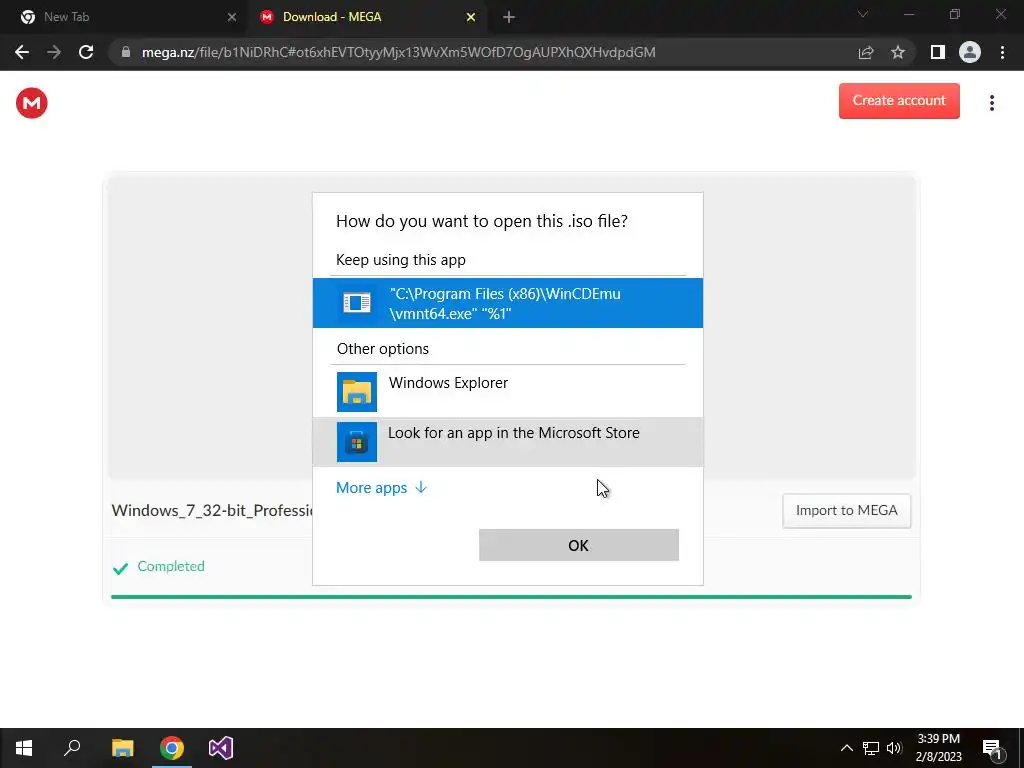The image size is (1024, 768).
Task: Click the Completed status text
Action: (x=171, y=566)
